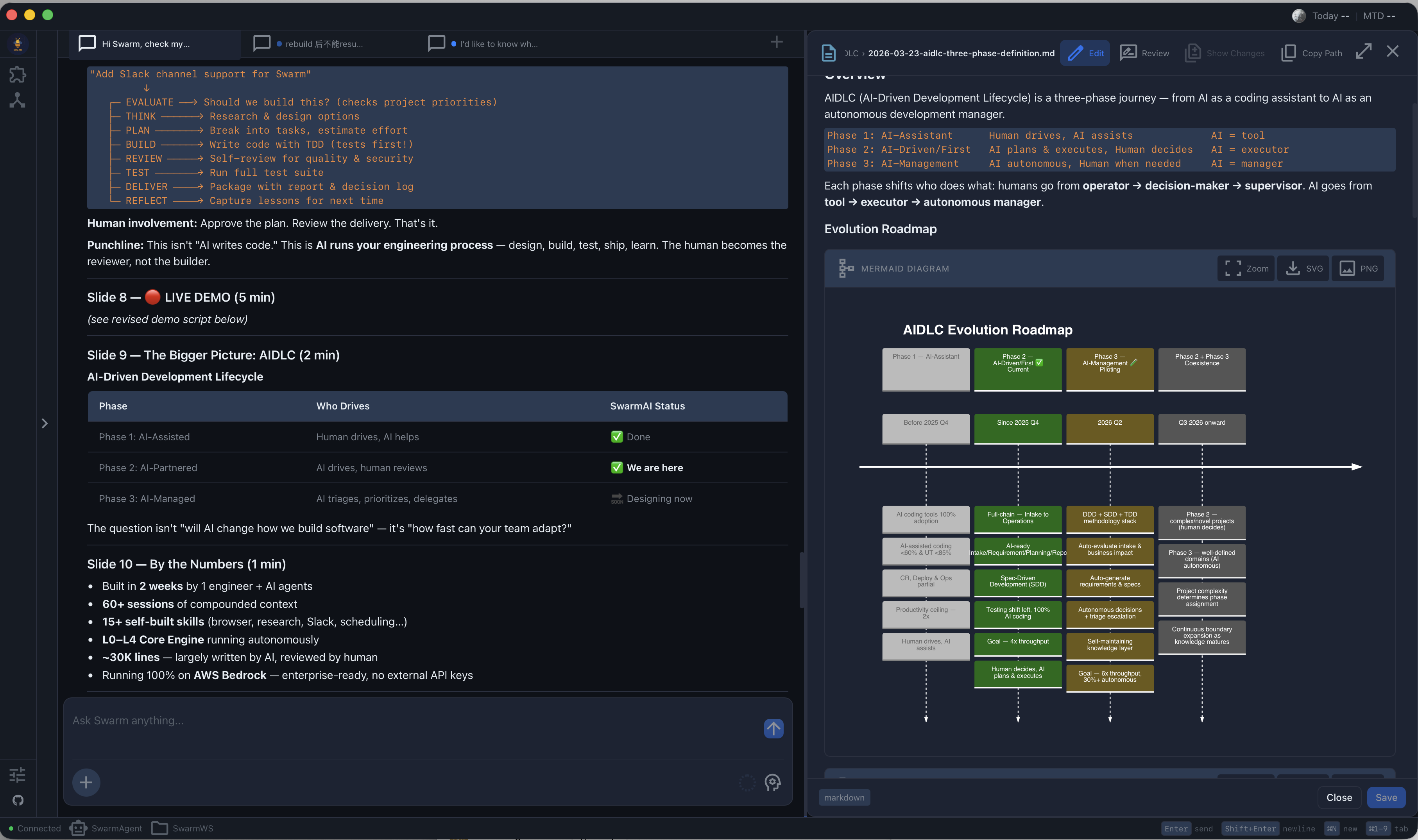The height and width of the screenshot is (840, 1418).
Task: Enable Show Changes in the file panel
Action: 1223,53
